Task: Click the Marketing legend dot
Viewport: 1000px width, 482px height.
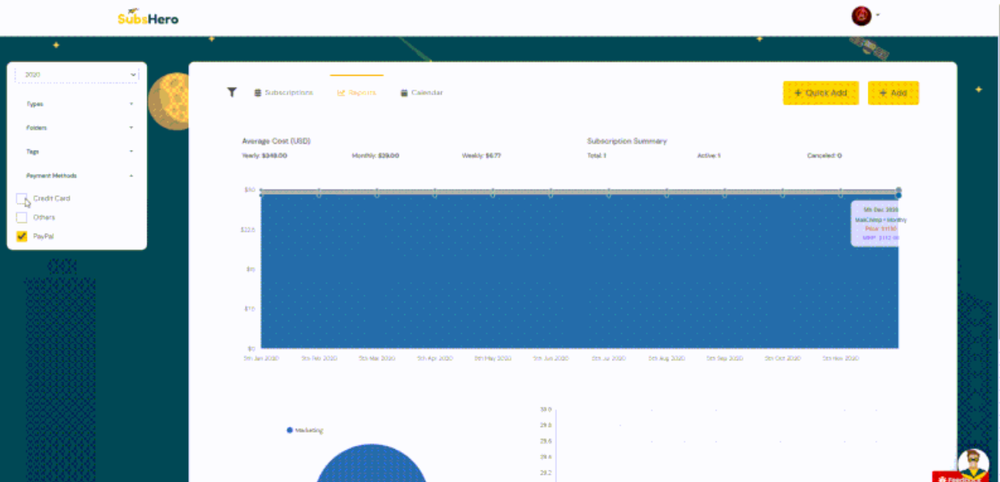Action: point(290,430)
